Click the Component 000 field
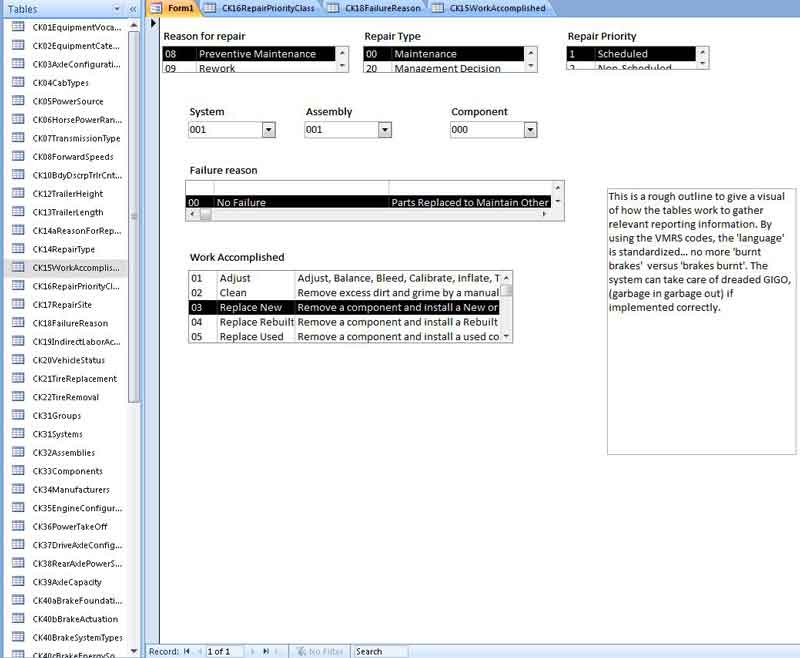Image resolution: width=800 pixels, height=658 pixels. 487,130
